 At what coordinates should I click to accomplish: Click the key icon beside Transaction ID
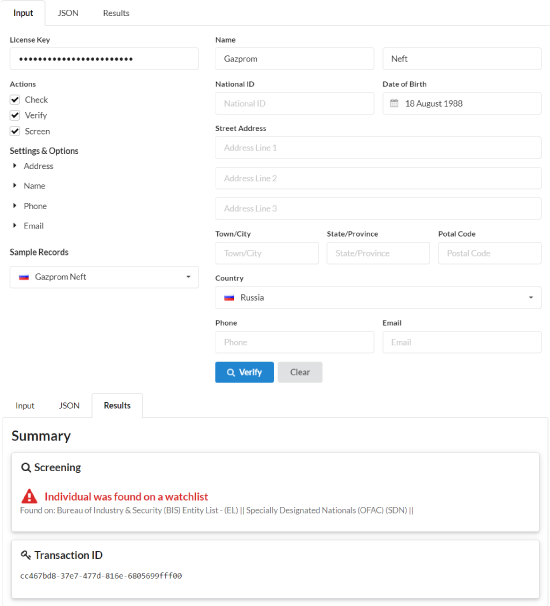(26, 555)
